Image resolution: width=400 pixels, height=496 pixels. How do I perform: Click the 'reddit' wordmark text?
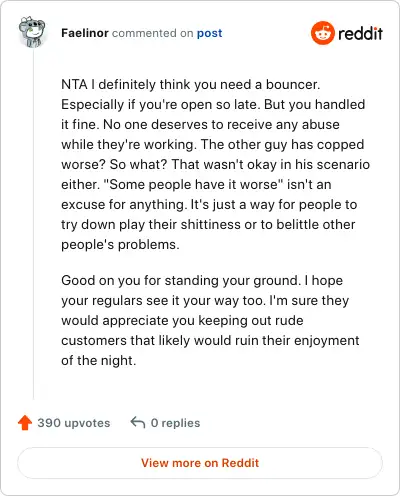coord(360,33)
